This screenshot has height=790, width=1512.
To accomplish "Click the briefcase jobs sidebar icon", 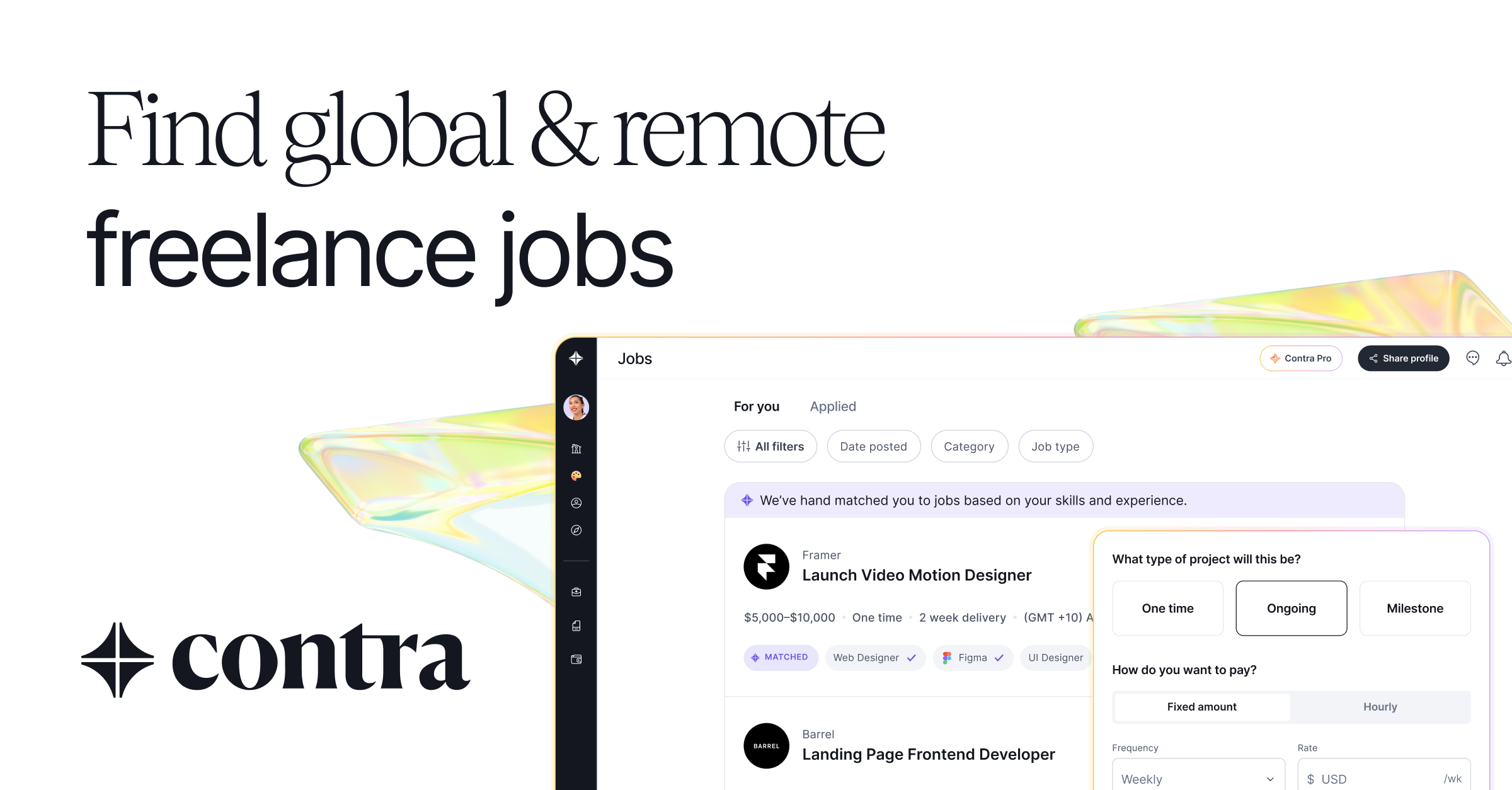I will [576, 592].
